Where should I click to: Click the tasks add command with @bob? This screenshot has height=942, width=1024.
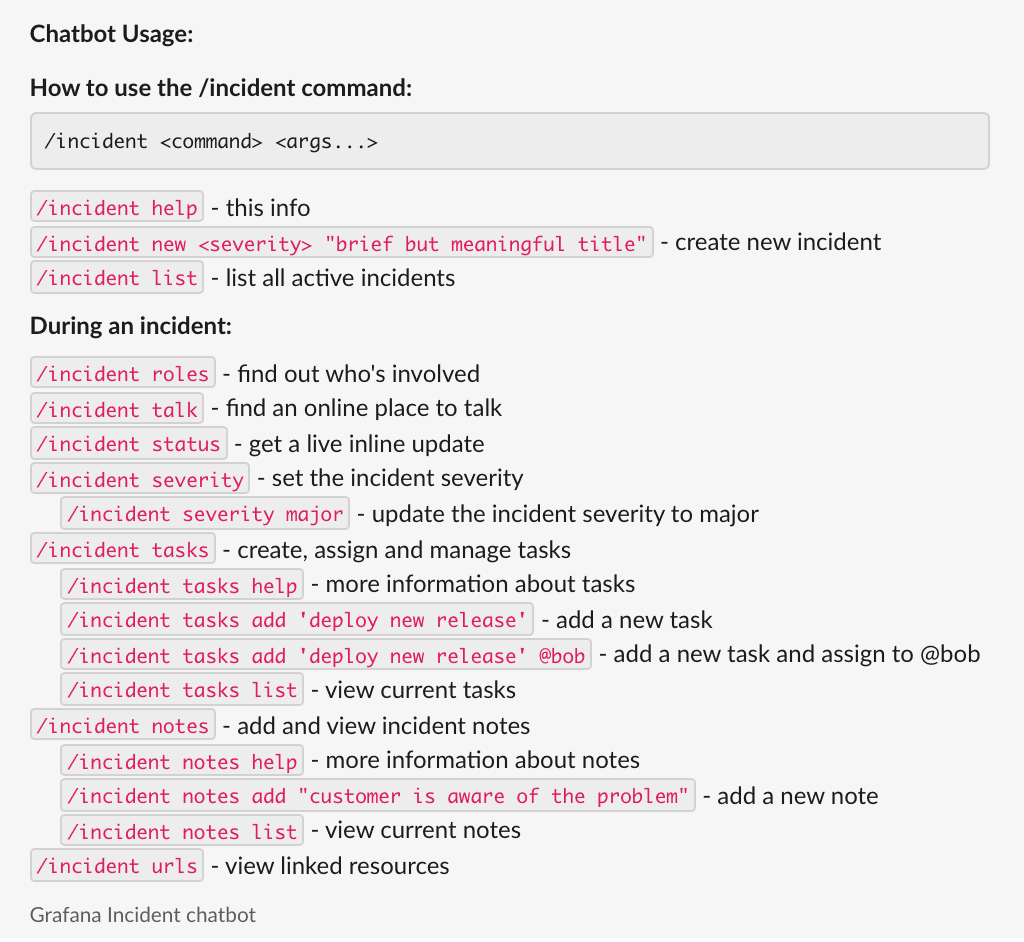(326, 655)
